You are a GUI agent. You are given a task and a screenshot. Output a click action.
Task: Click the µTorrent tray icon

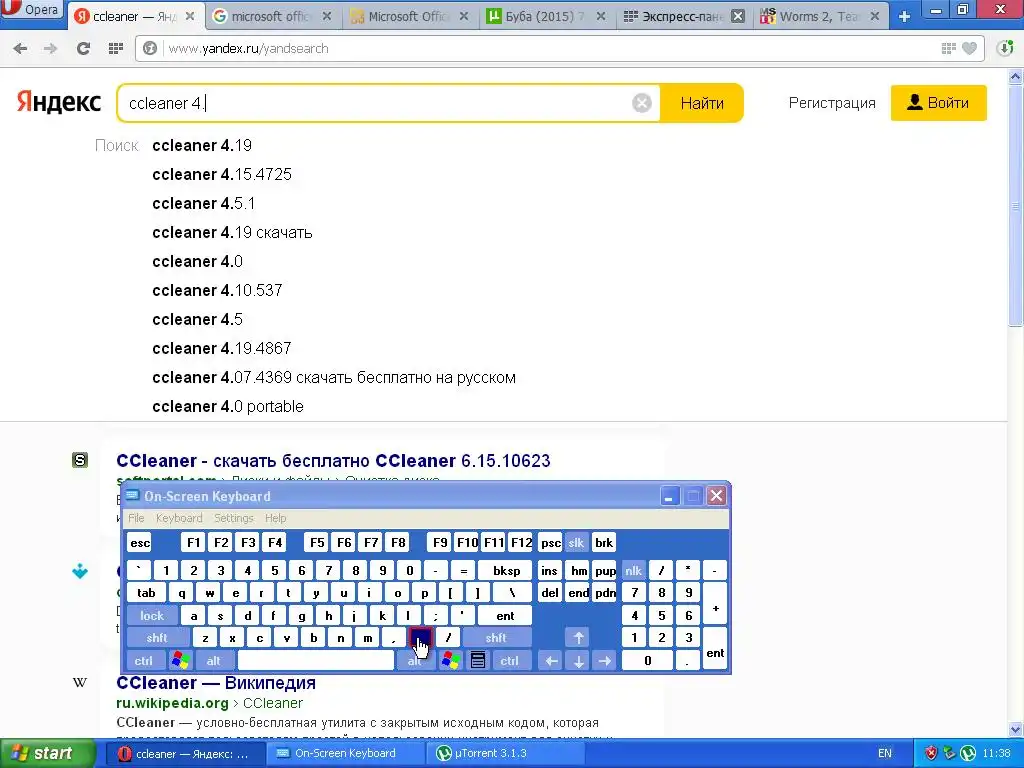coord(968,754)
